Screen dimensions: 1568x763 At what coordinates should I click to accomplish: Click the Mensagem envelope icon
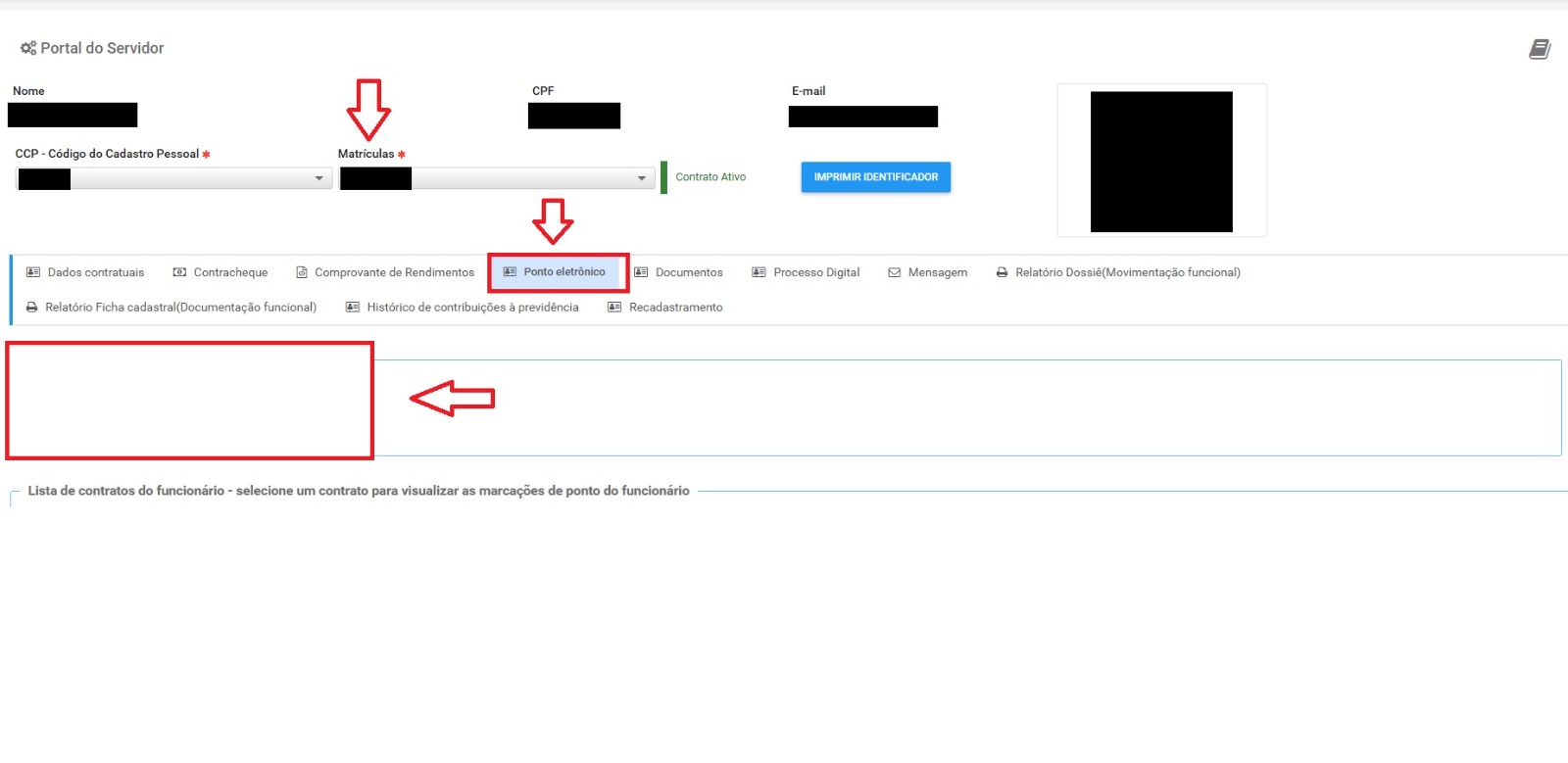coord(894,272)
